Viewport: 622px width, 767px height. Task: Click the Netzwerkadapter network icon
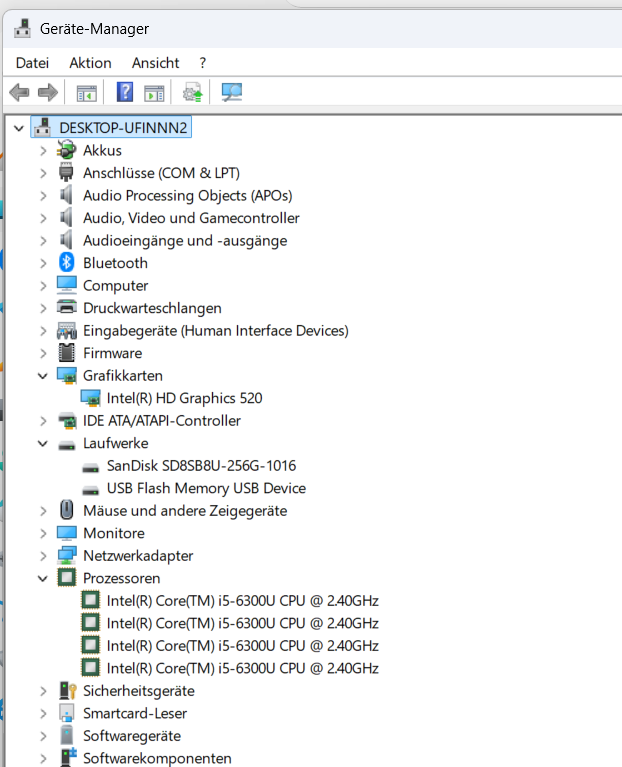coord(67,555)
